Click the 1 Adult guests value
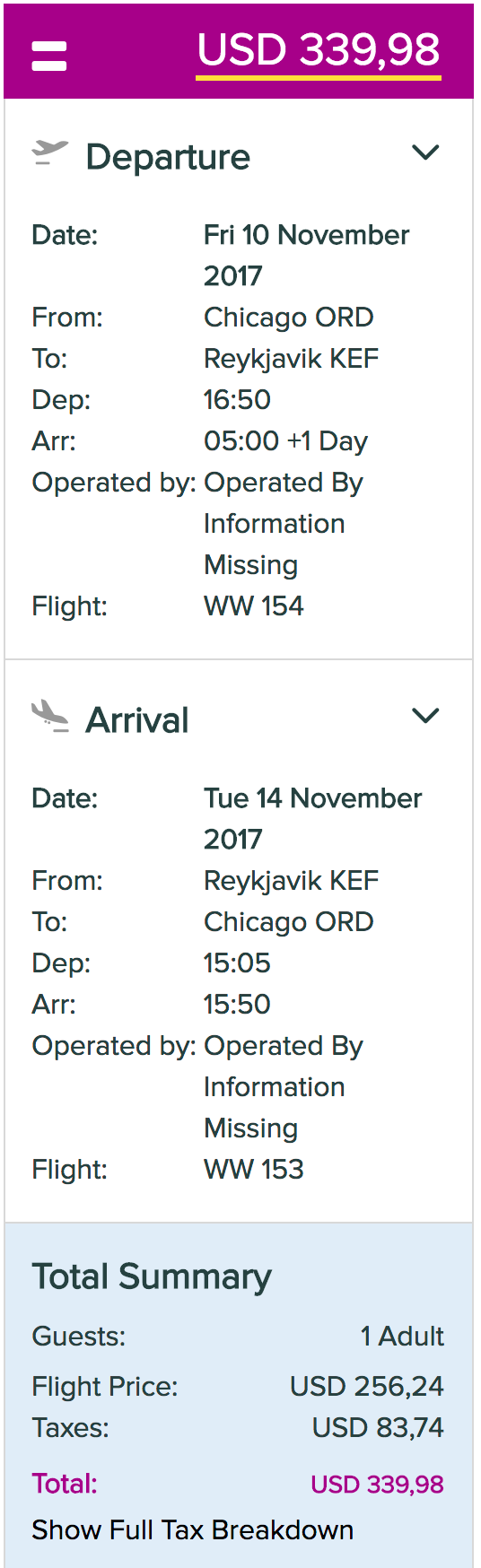This screenshot has width=481, height=1568. tap(402, 1336)
